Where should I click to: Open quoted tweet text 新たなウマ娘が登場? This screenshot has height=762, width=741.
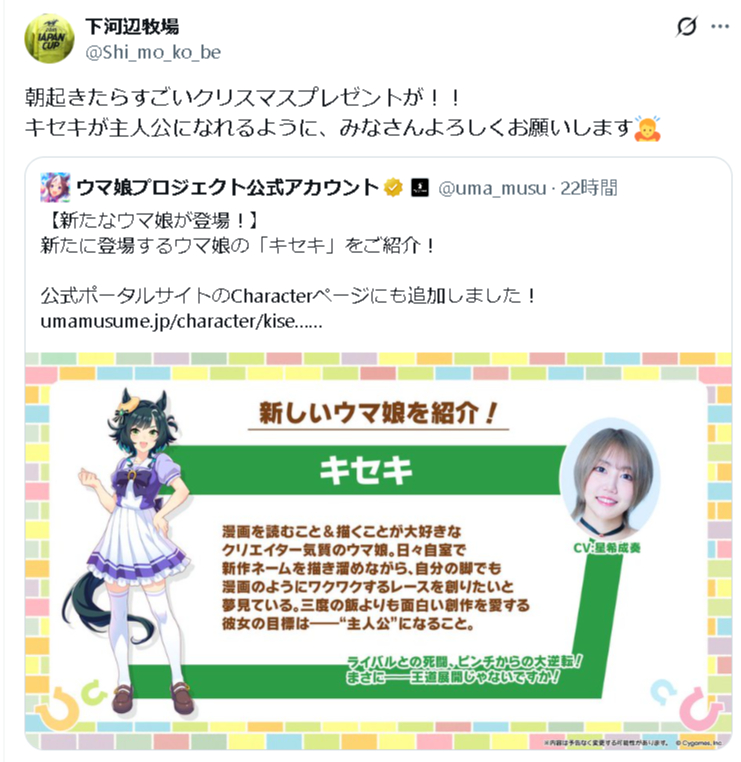(154, 221)
